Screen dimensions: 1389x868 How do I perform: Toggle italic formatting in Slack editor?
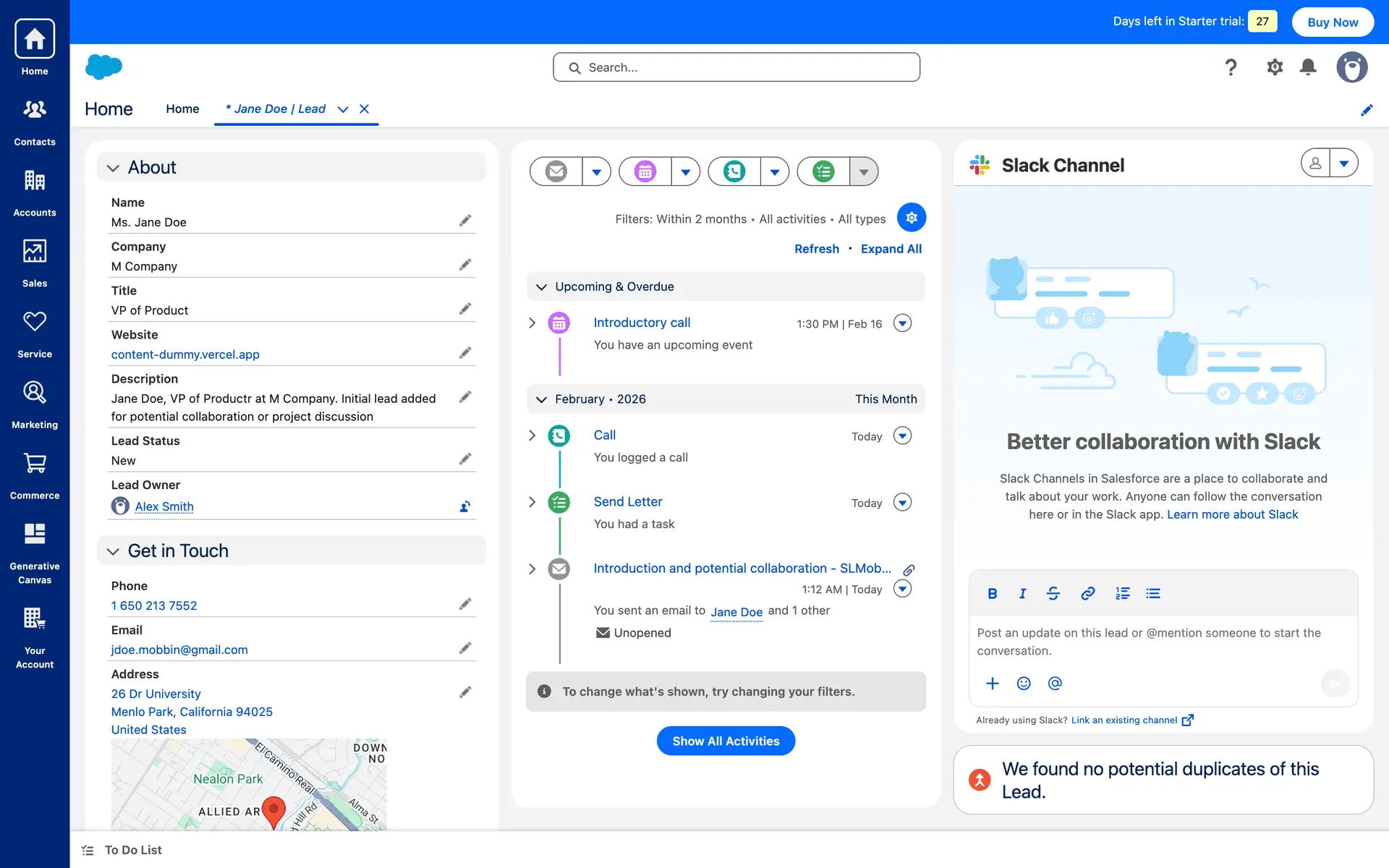coord(1022,593)
